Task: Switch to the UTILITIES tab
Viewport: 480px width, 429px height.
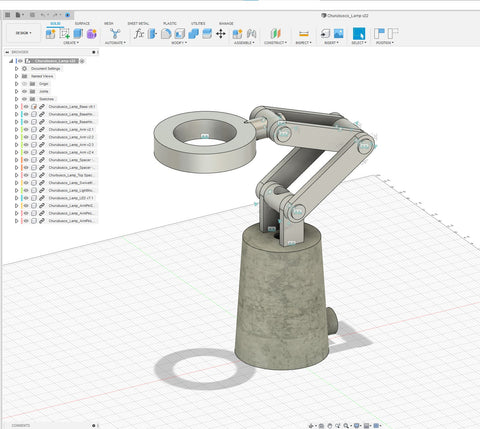Action: 198,23
